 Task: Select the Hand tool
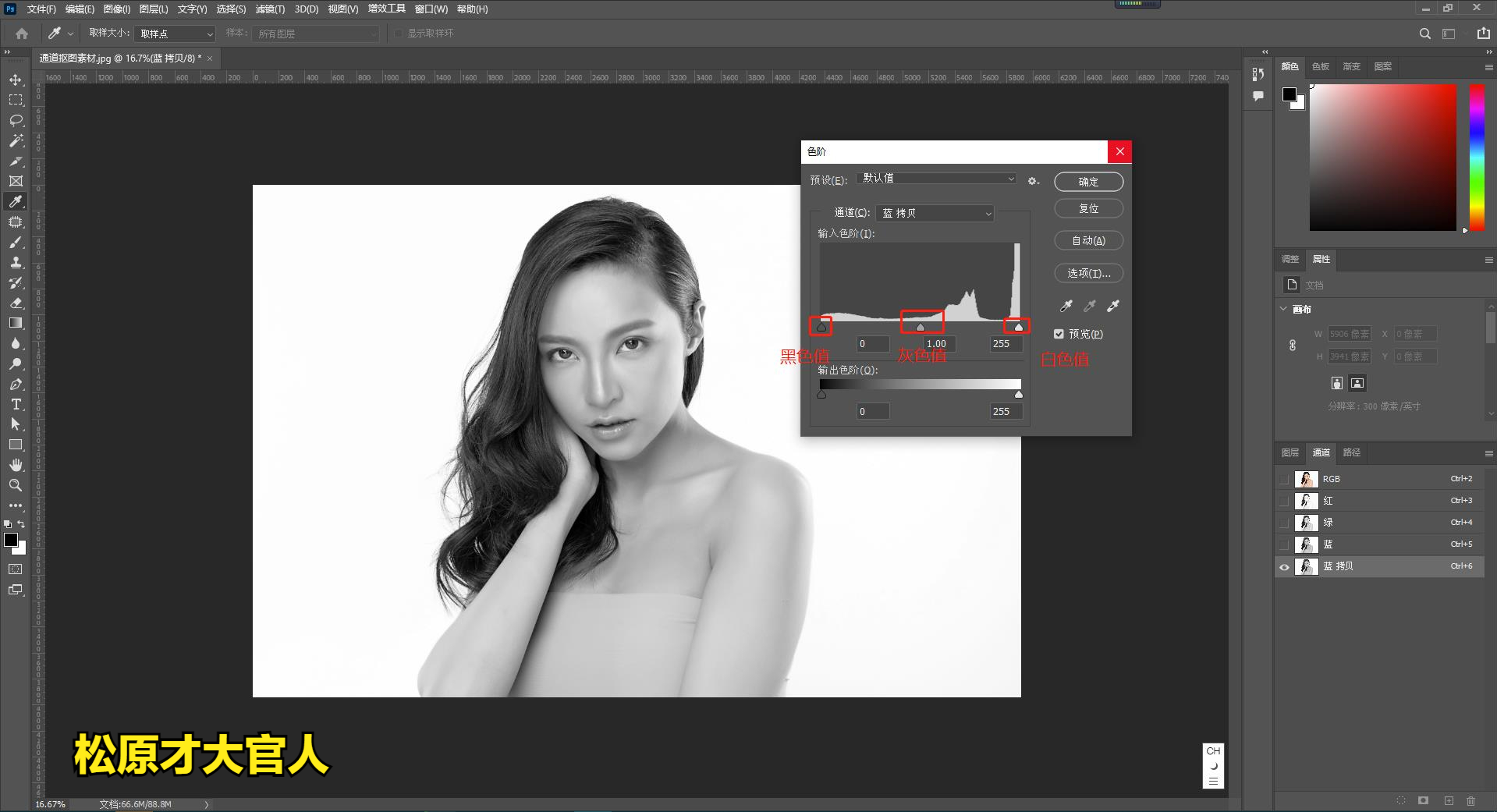click(16, 465)
